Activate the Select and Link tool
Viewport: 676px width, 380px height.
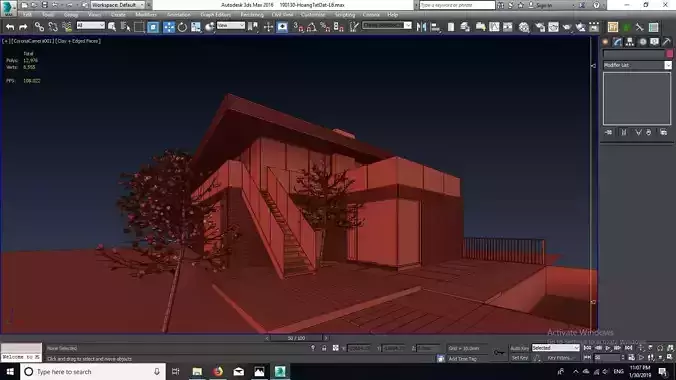coord(39,27)
